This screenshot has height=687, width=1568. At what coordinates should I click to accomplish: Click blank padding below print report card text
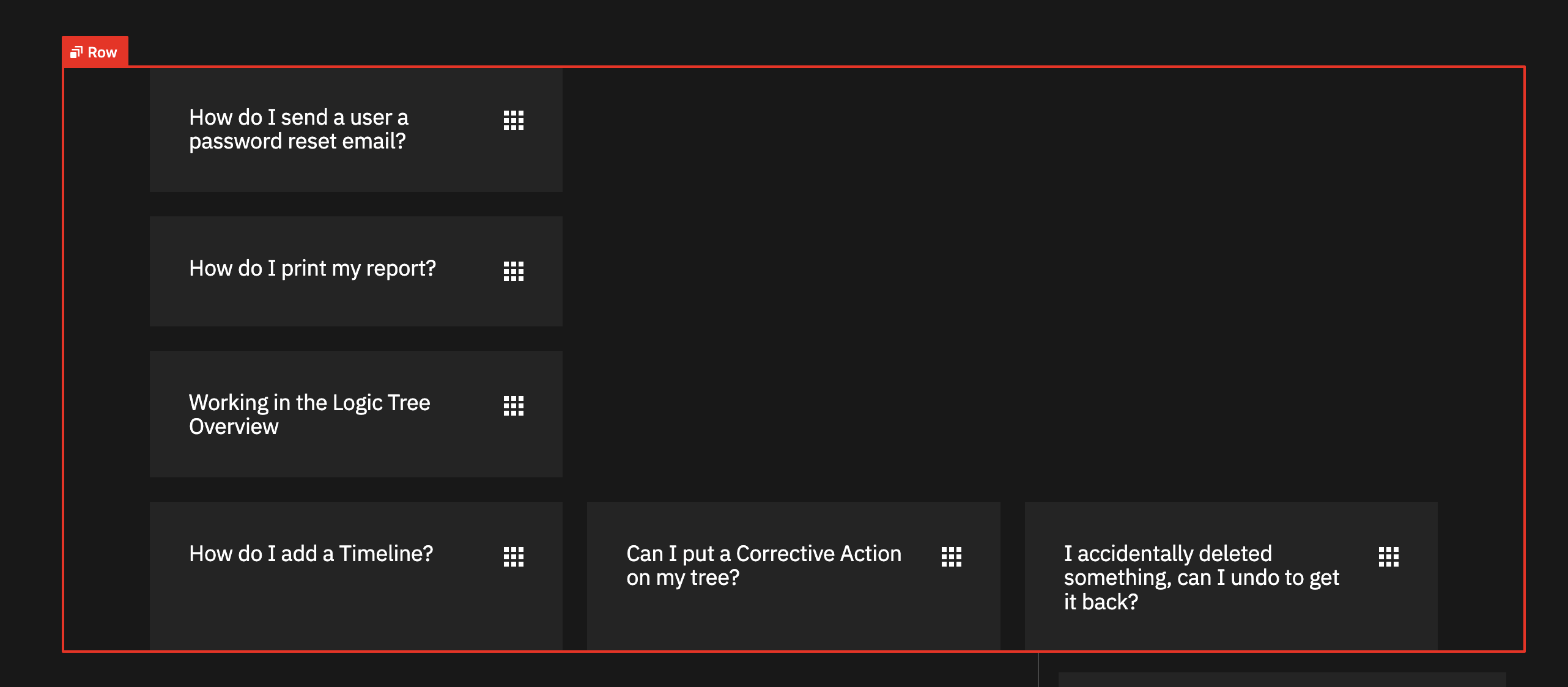coord(355,306)
